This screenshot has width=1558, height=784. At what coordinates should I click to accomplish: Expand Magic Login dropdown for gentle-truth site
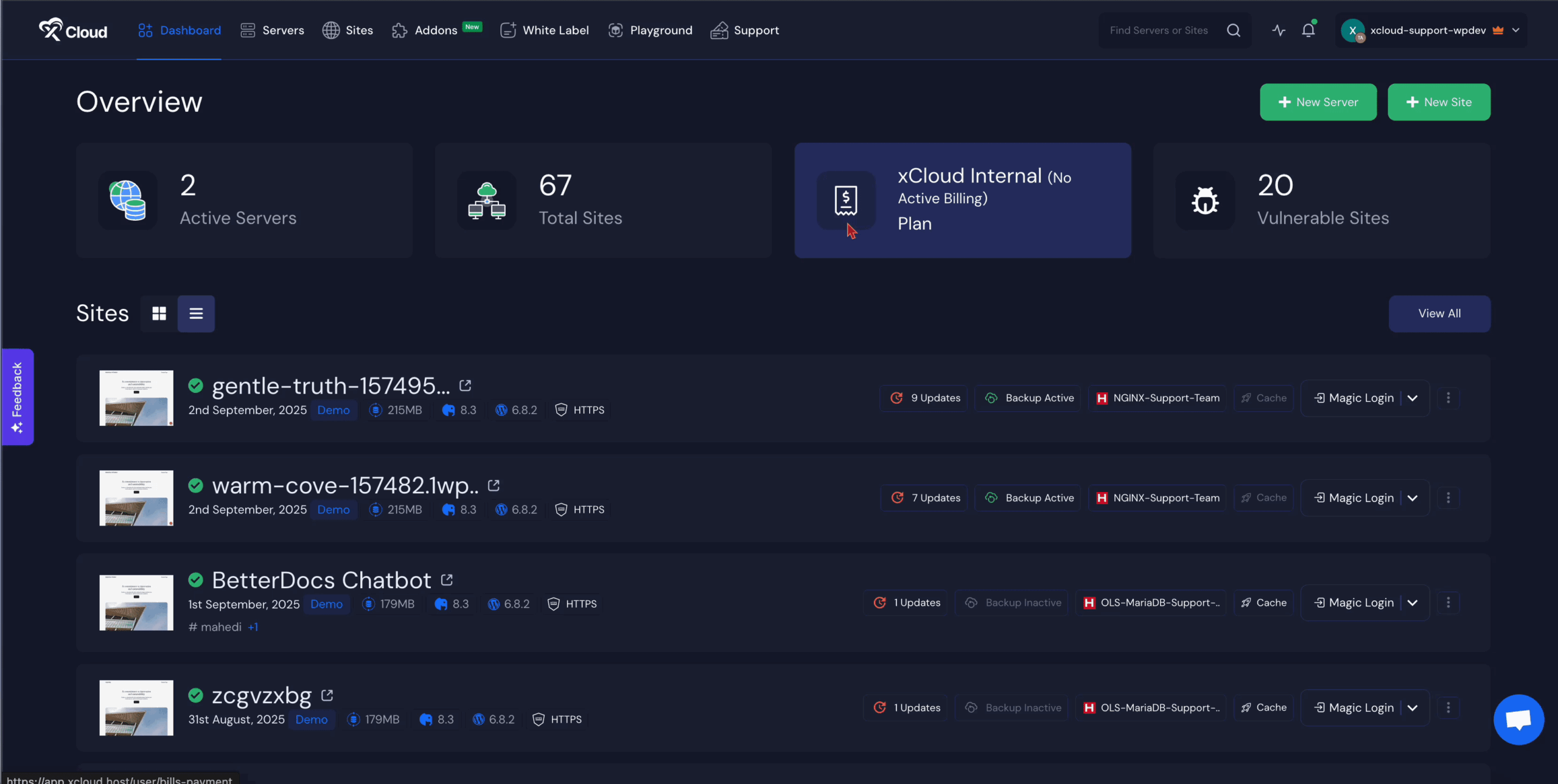pos(1413,398)
